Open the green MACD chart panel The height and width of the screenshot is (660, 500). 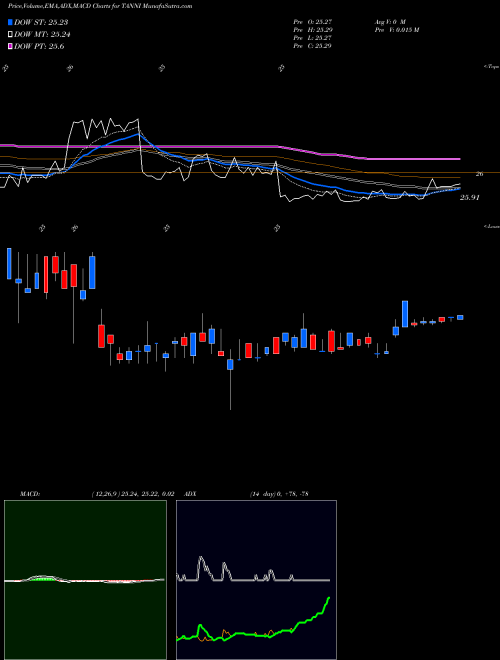85,580
